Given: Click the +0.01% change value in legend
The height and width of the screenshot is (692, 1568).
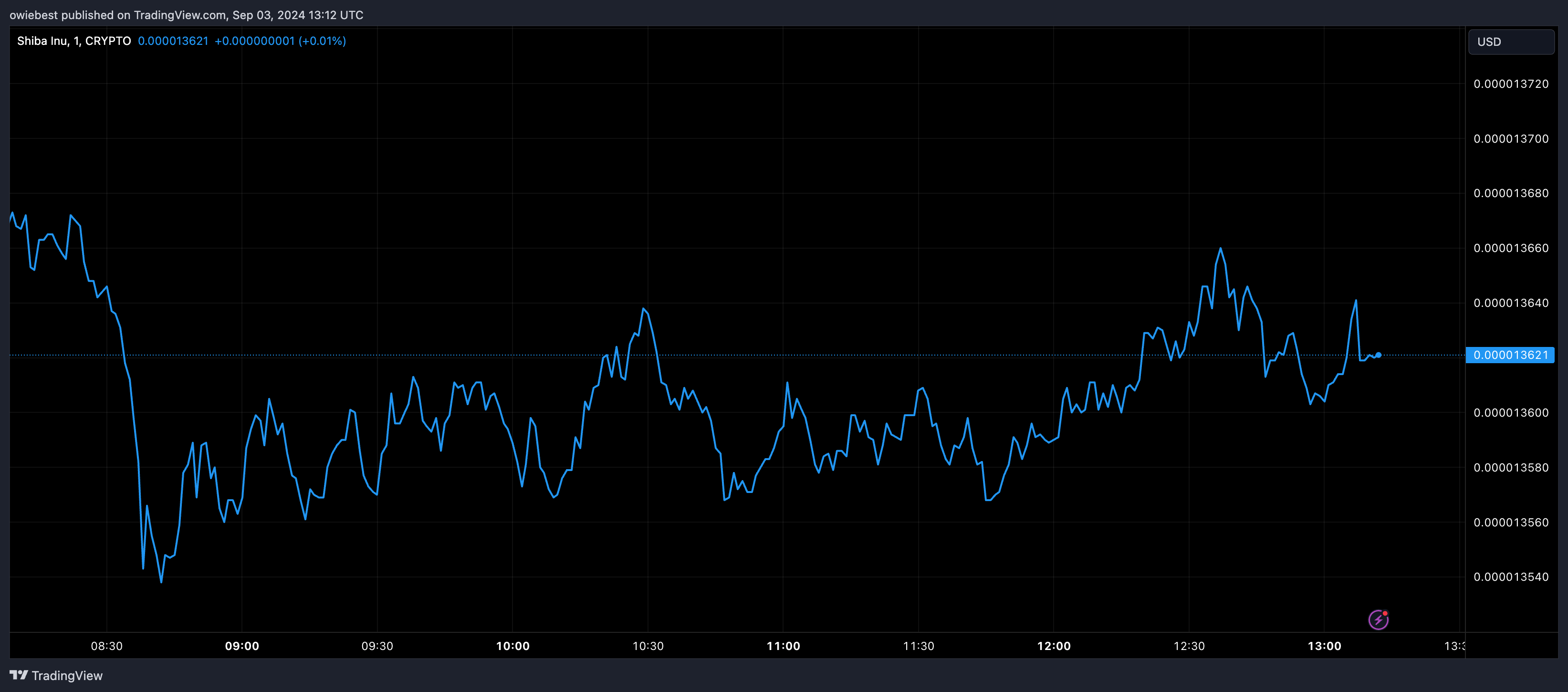Looking at the screenshot, I should point(322,41).
